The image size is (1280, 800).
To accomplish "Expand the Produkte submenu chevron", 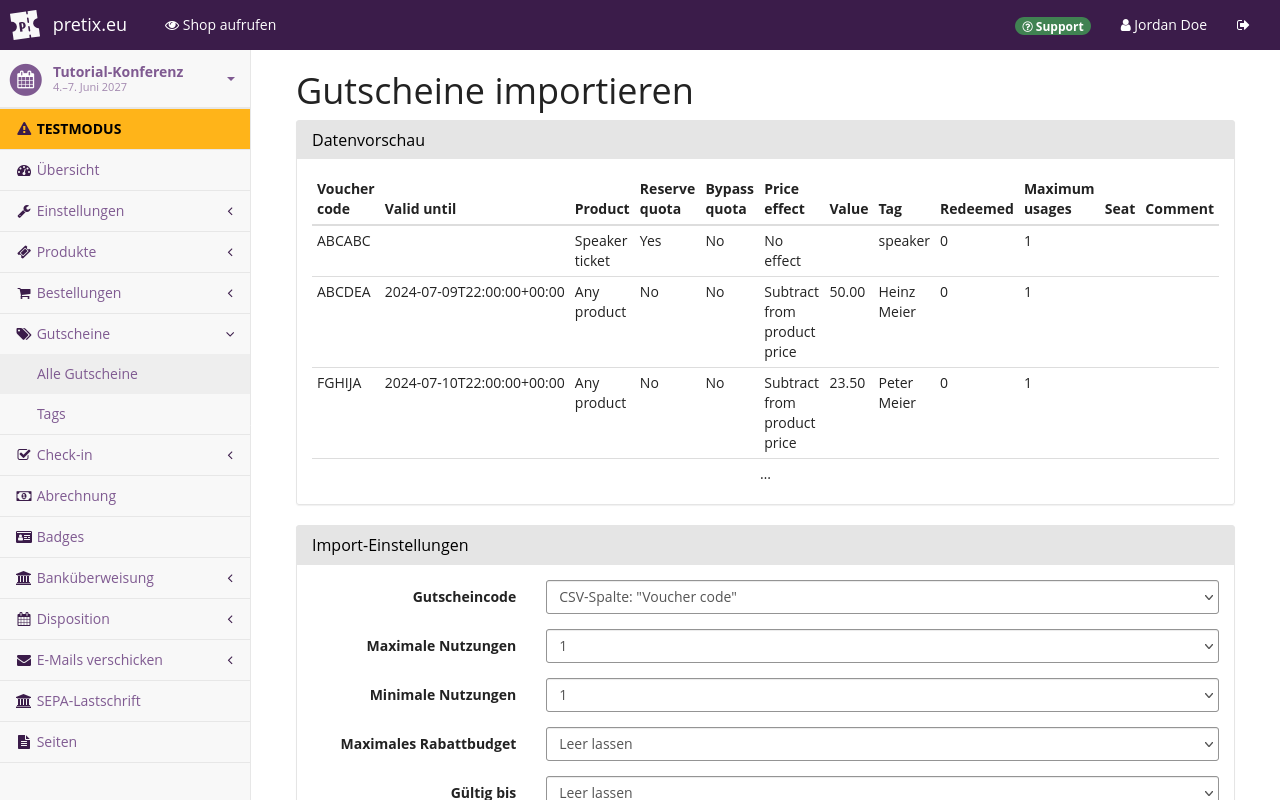I will click(x=230, y=252).
